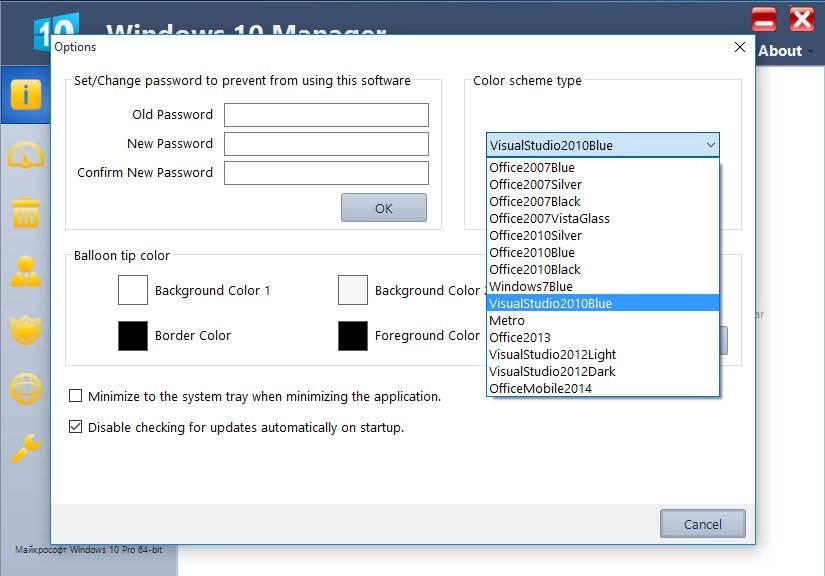The width and height of the screenshot is (825, 576).
Task: Uncheck disable checking for updates on startup
Action: point(75,427)
